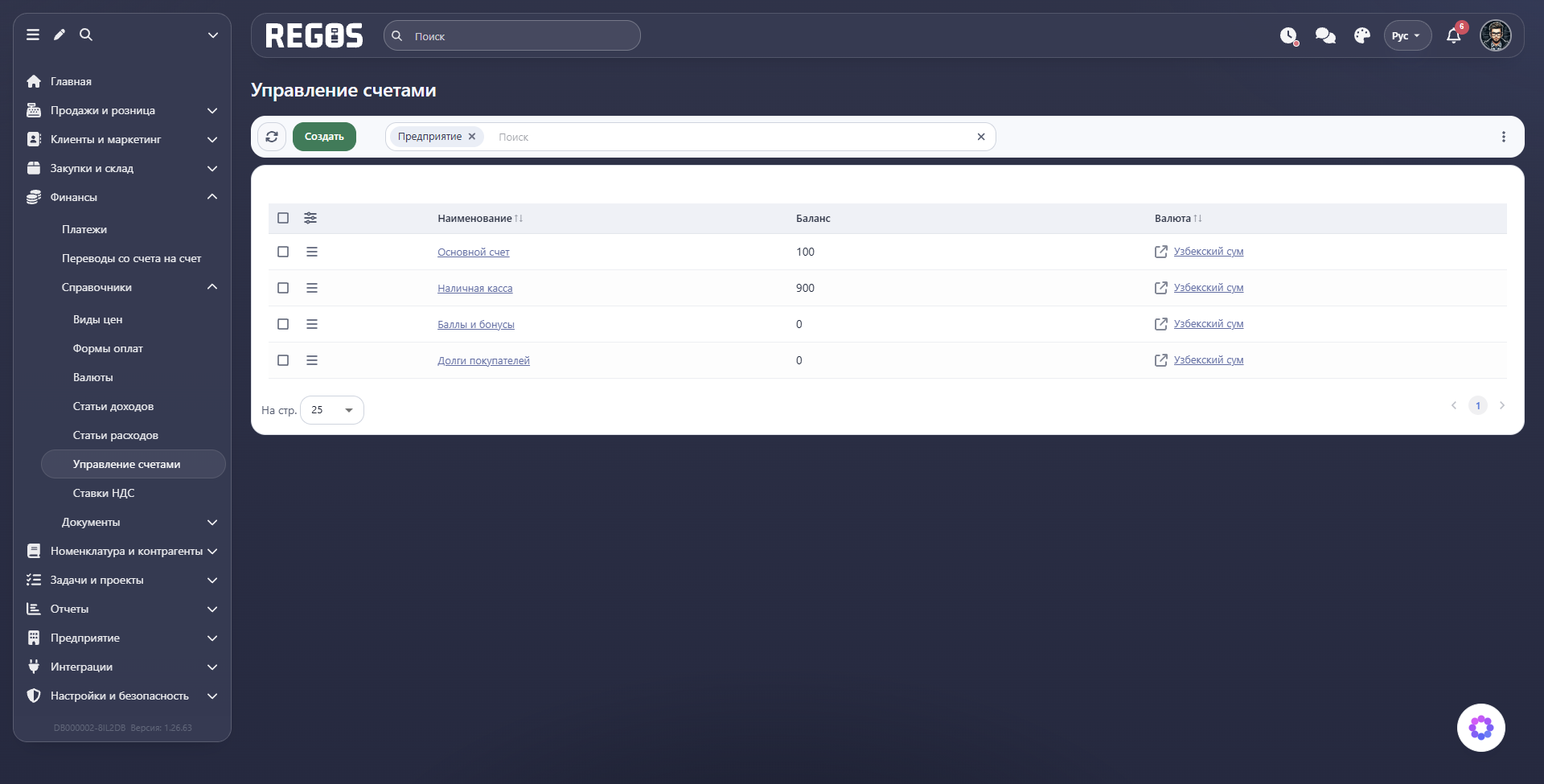The width and height of the screenshot is (1544, 784).
Task: Expand Продажи и розница section
Action: point(122,110)
